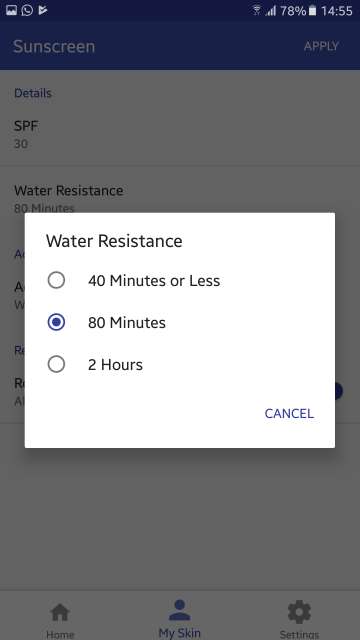Screen dimensions: 360x640
Task: Open the Settings gear icon
Action: pyautogui.click(x=299, y=612)
